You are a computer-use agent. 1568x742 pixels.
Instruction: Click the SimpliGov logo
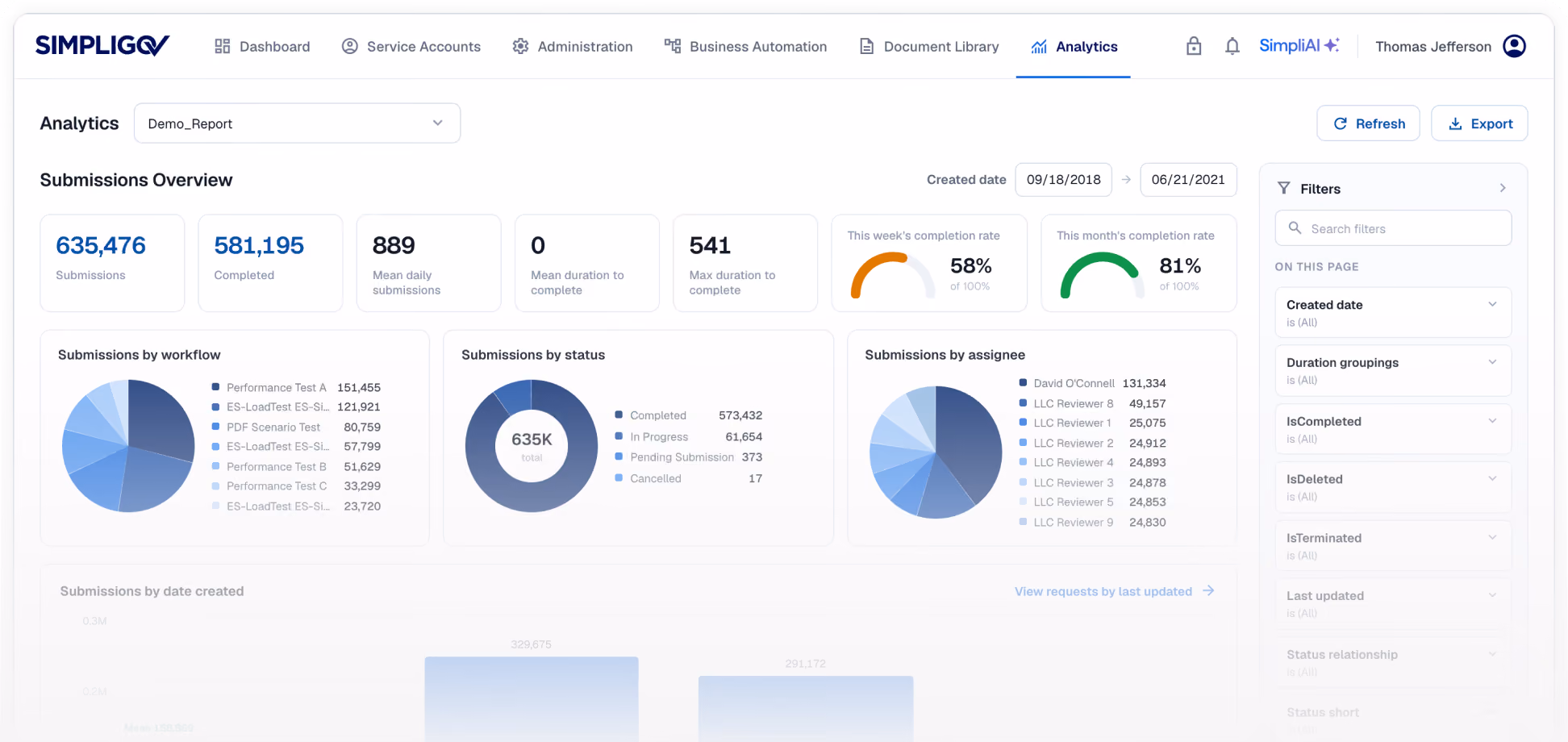point(102,45)
